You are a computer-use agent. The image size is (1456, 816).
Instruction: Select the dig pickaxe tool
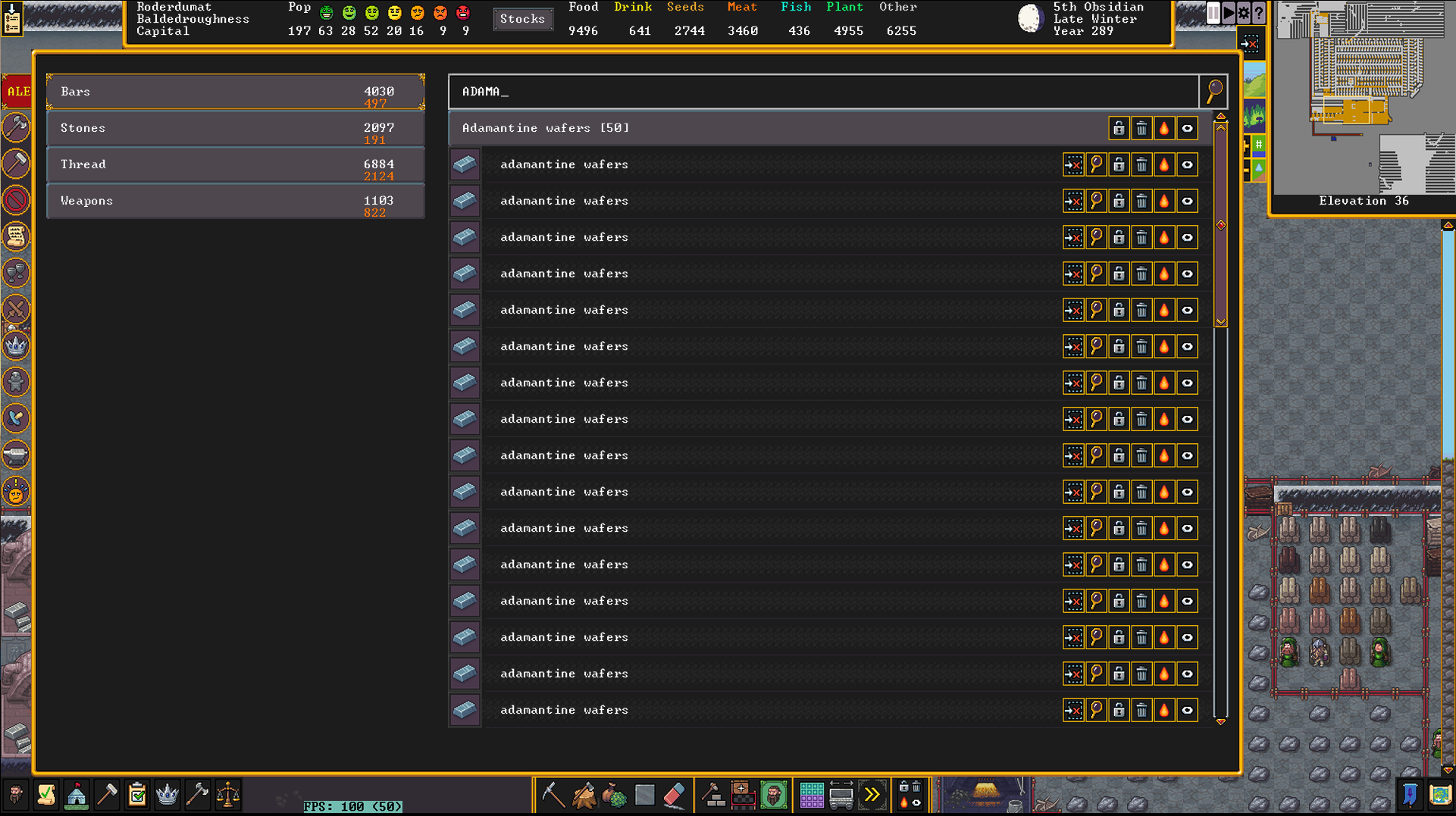click(553, 795)
